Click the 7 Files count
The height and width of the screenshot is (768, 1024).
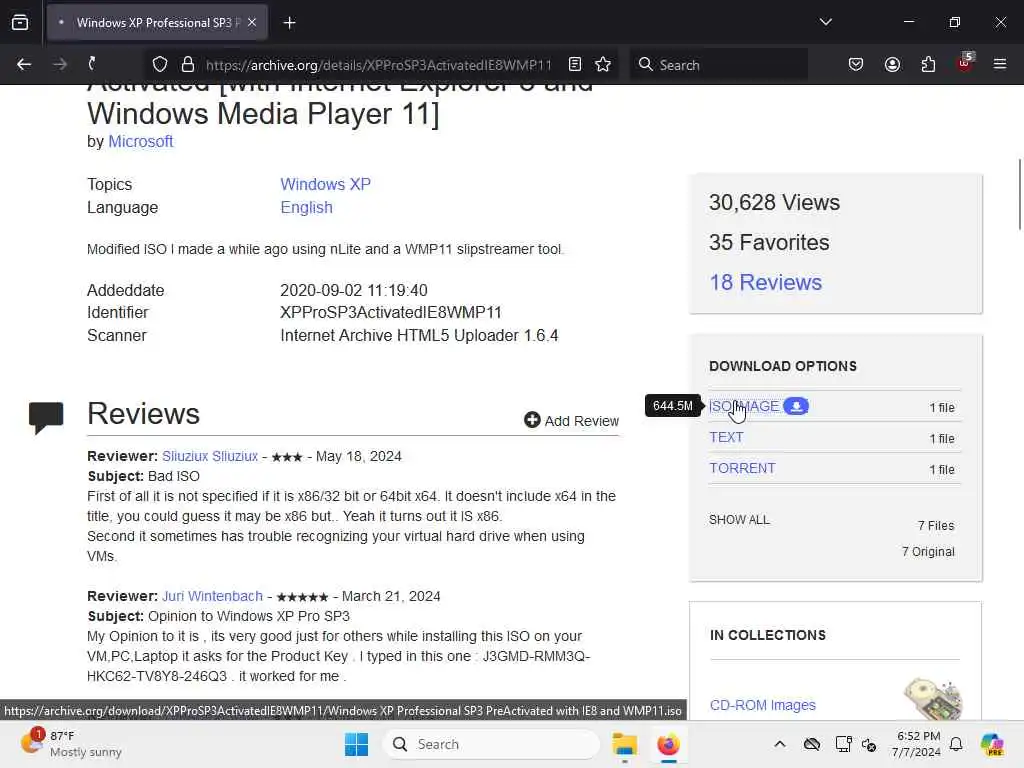tap(936, 526)
